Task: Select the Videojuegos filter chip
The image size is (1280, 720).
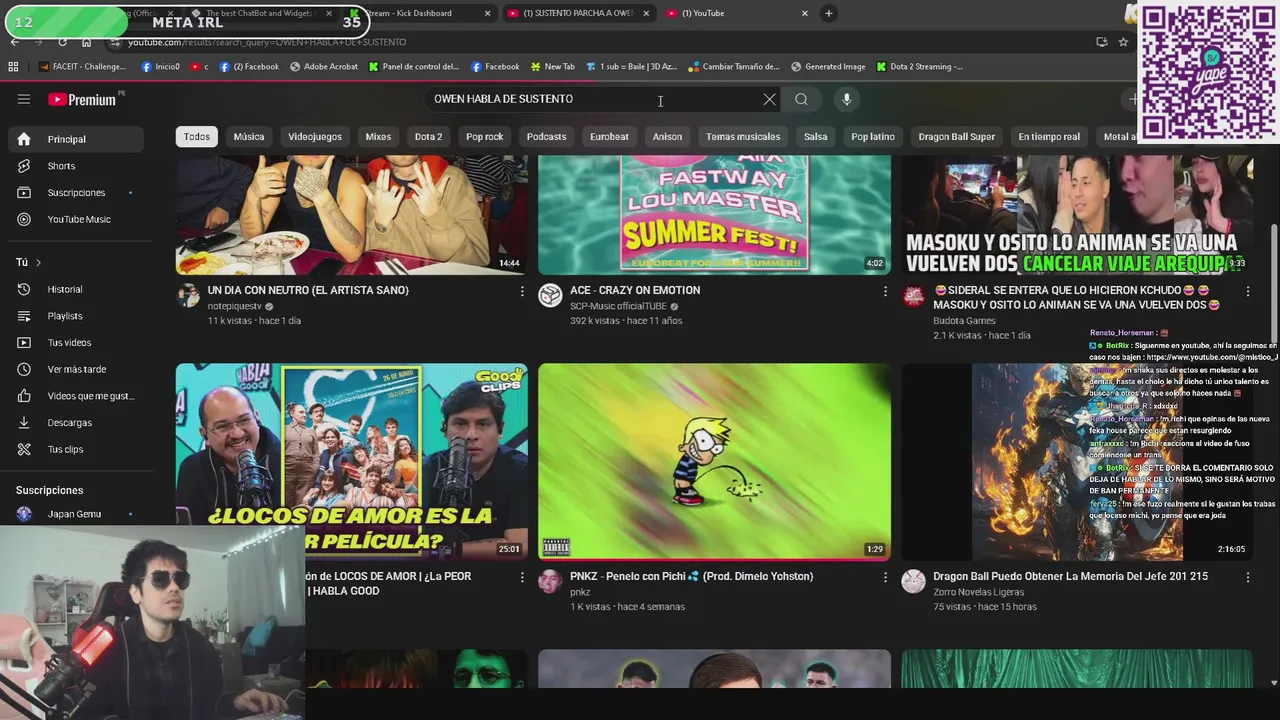Action: point(315,137)
